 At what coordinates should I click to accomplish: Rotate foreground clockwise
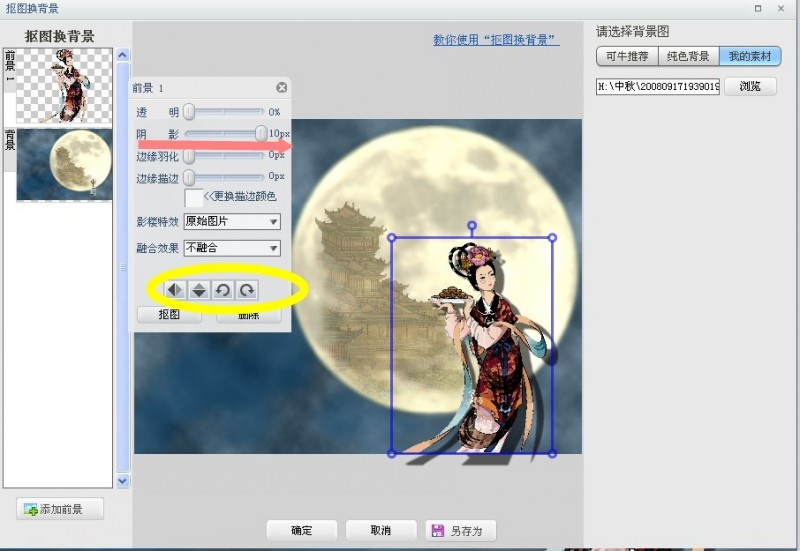click(x=247, y=290)
